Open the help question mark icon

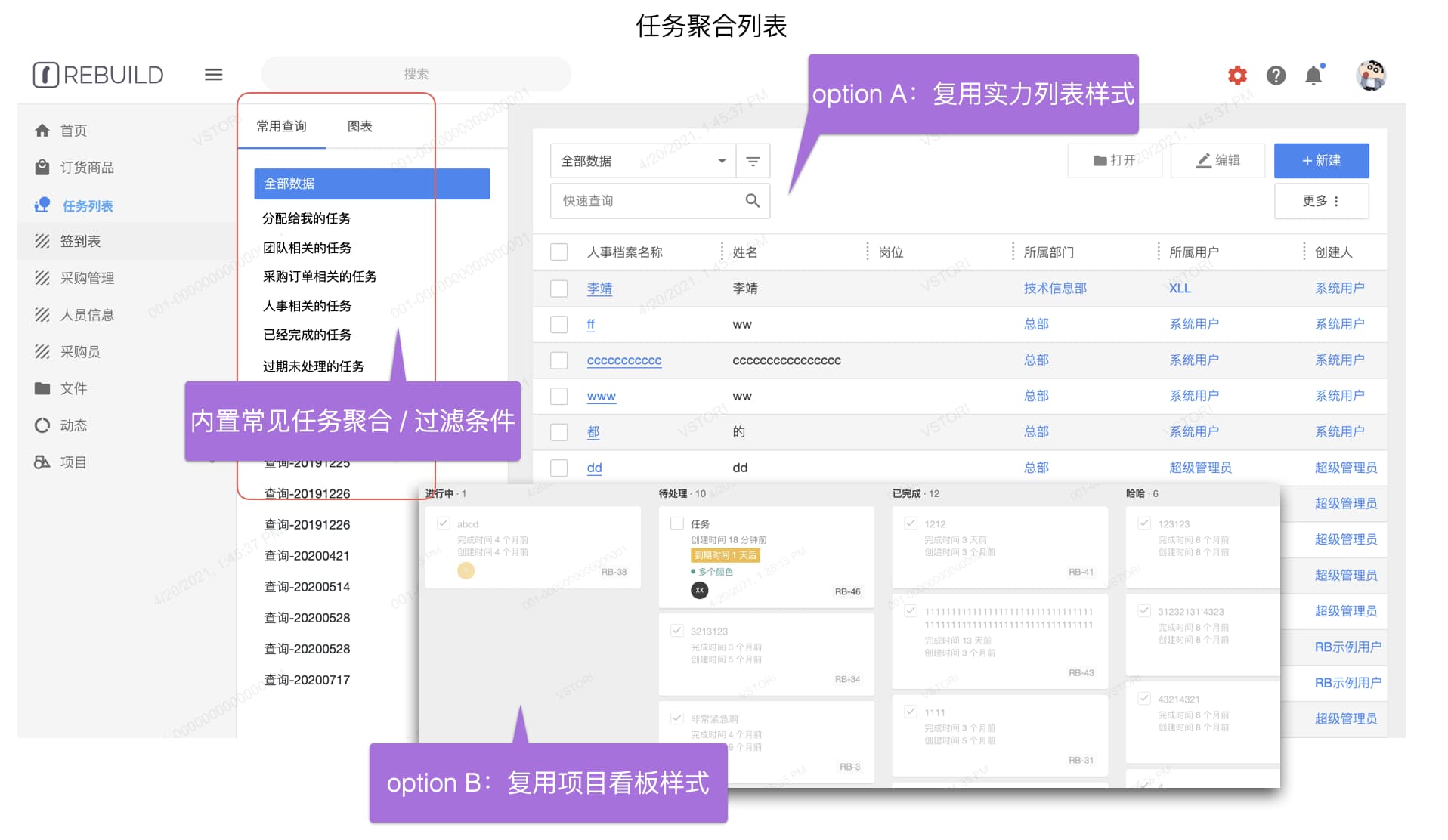point(1276,75)
